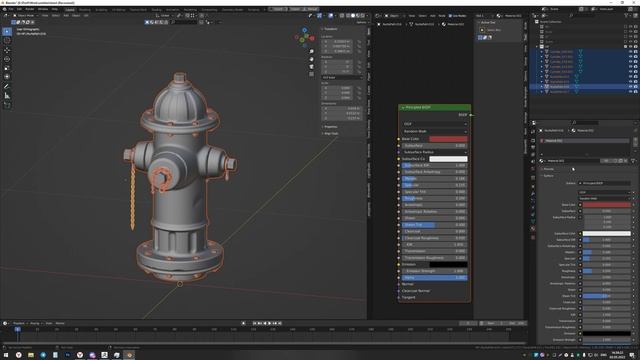Open the Random Walk dropdown in Principled node
Viewport: 640px width, 360px height.
click(434, 131)
